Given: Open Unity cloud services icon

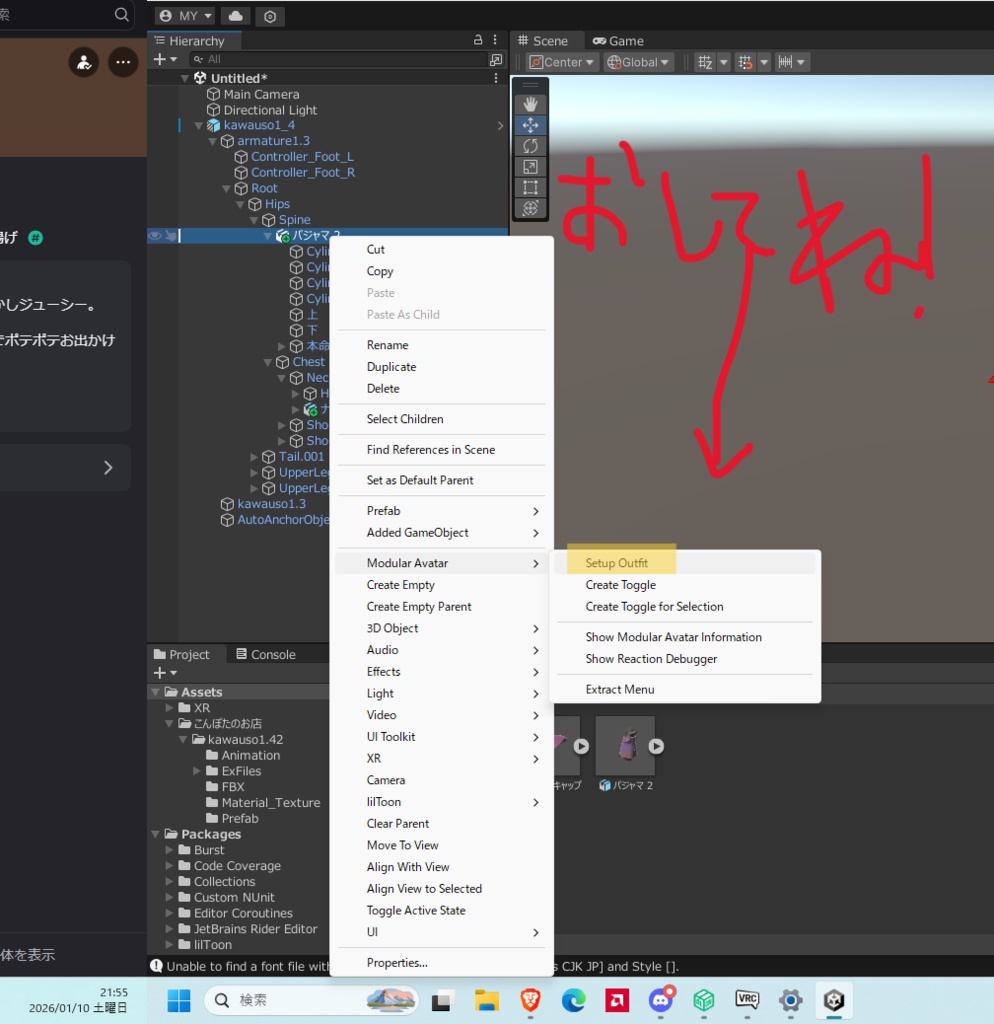Looking at the screenshot, I should pos(236,16).
